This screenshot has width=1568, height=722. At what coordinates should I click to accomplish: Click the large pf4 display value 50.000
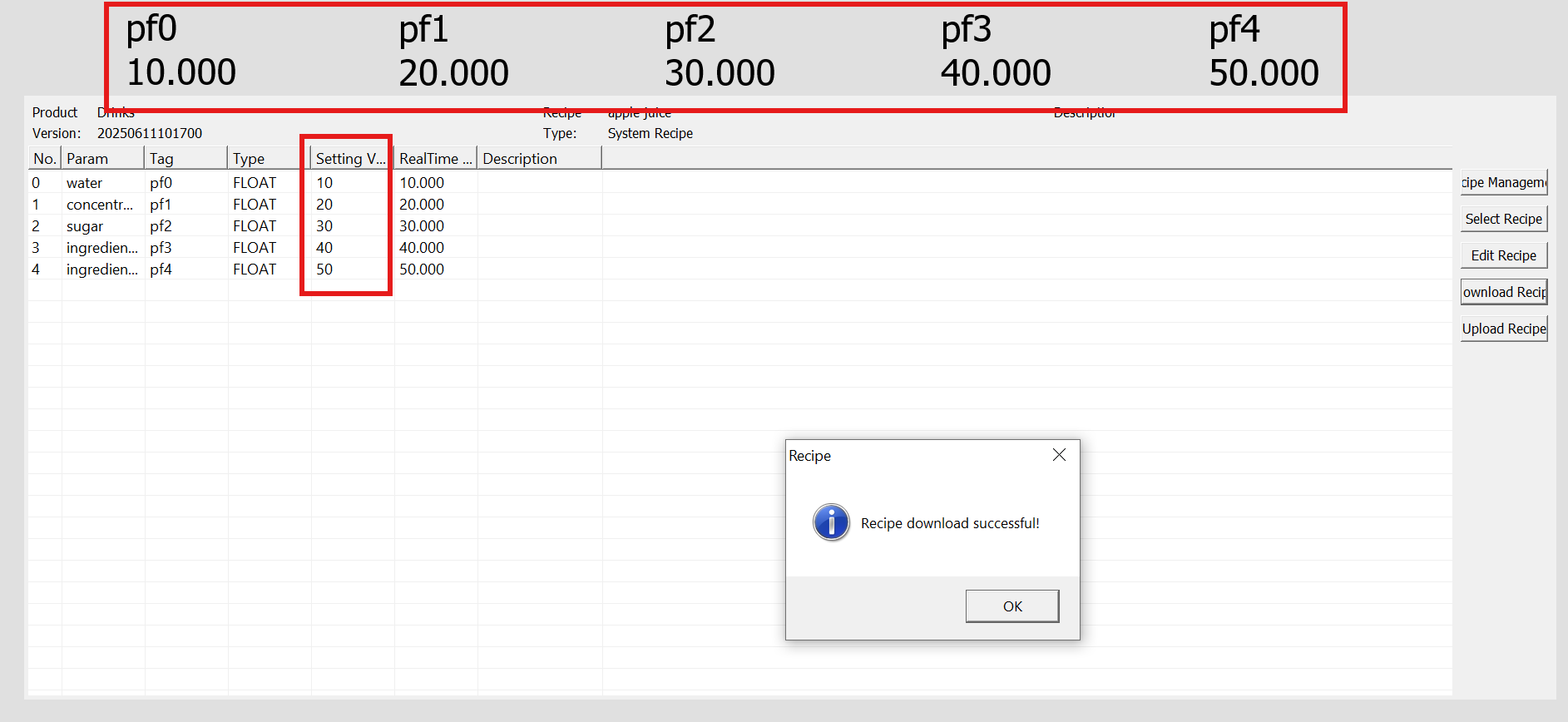1264,72
